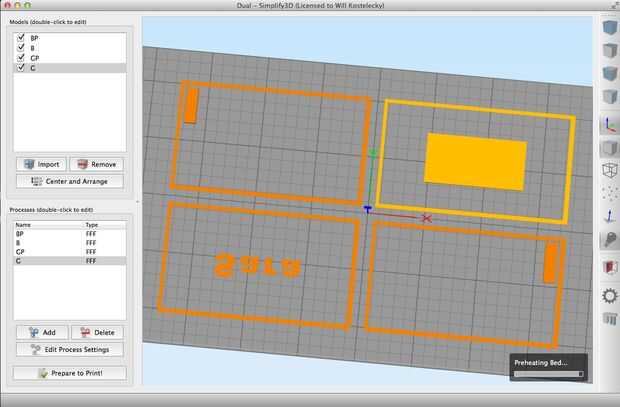Sort processes by Name column header
This screenshot has height=407, width=620.
(23, 225)
